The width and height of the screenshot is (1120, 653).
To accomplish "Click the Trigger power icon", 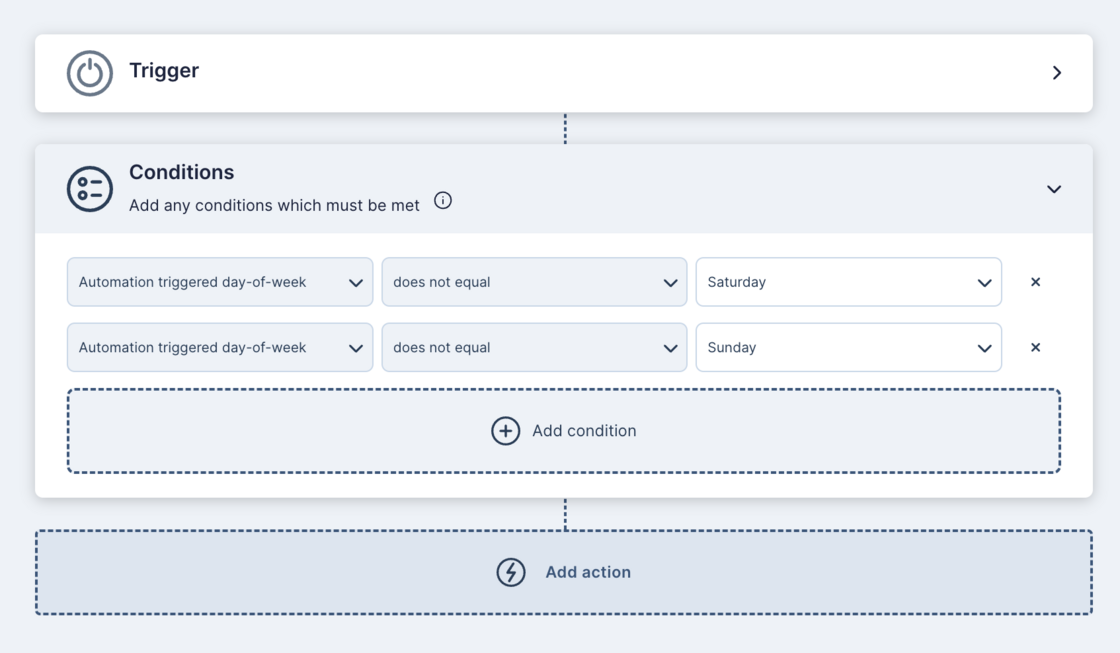I will click(90, 73).
